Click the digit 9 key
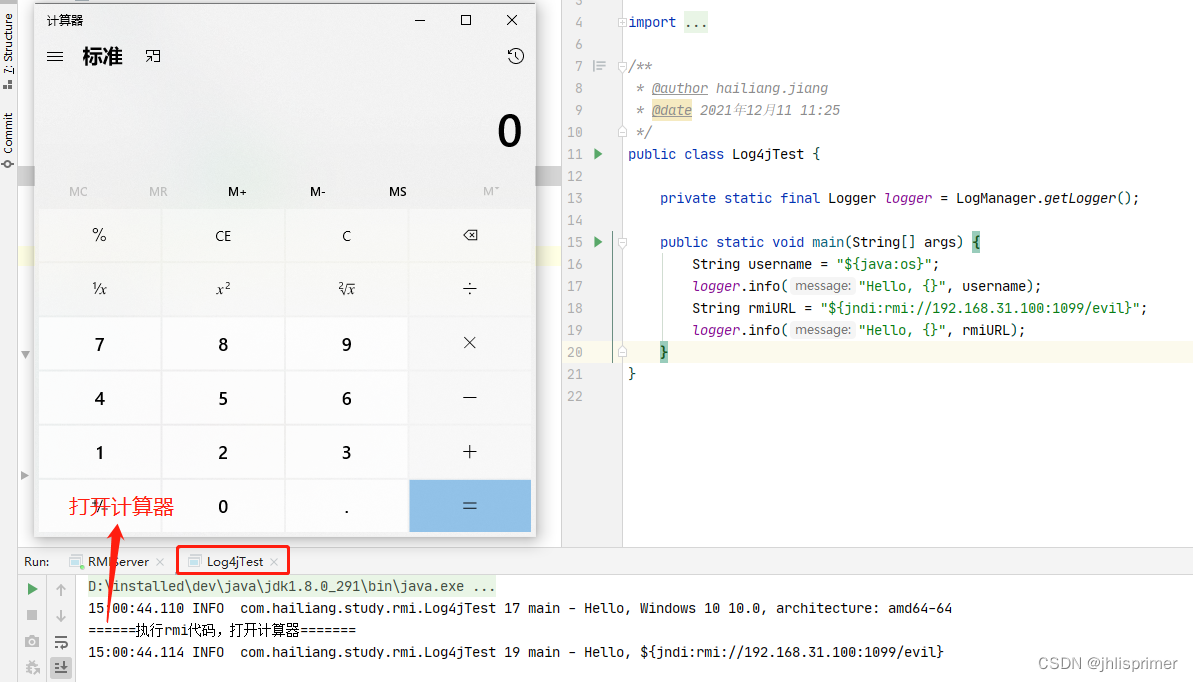Screen dimensions: 1193x682 346,344
